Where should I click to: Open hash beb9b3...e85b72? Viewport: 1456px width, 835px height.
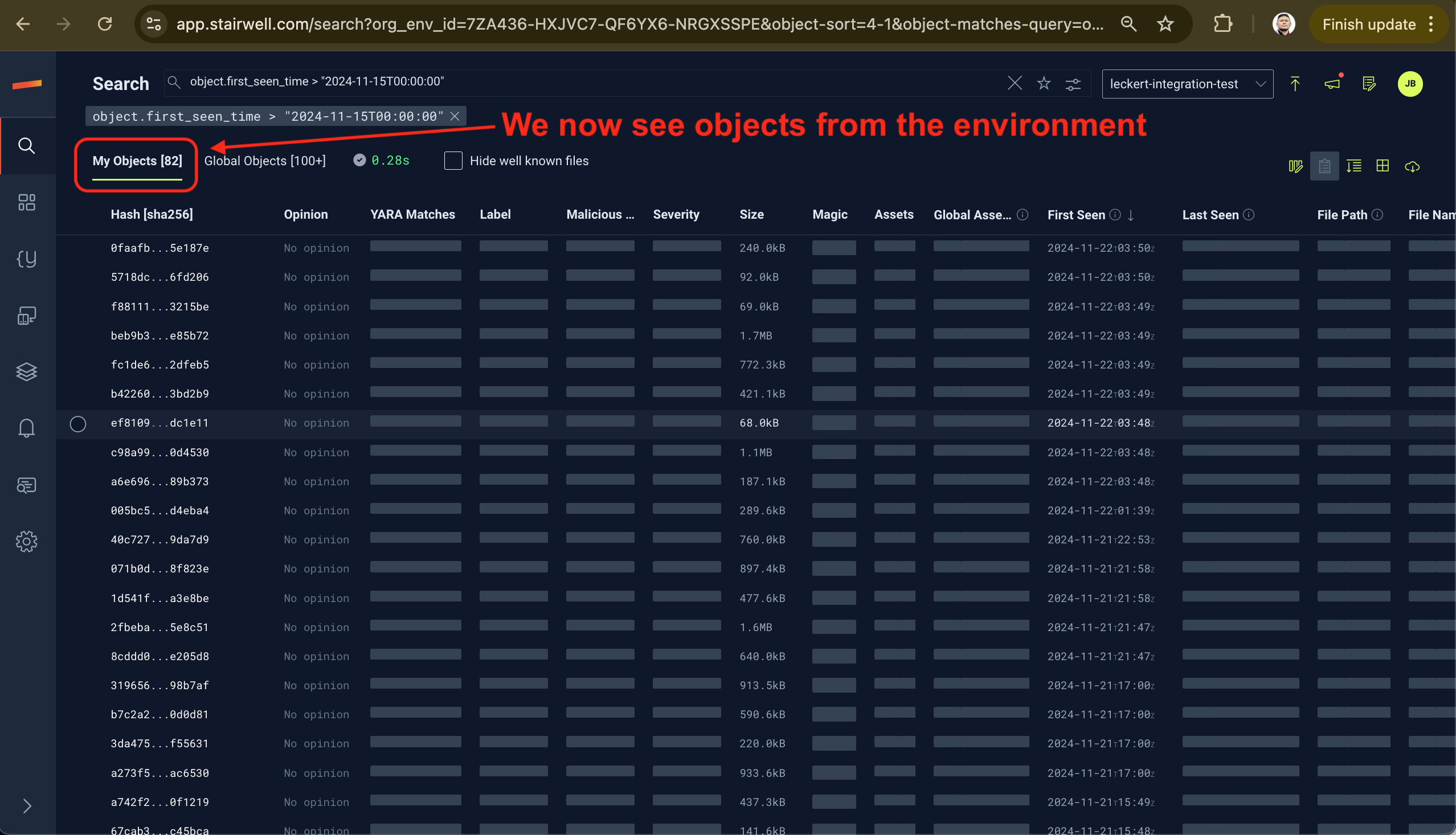click(159, 336)
